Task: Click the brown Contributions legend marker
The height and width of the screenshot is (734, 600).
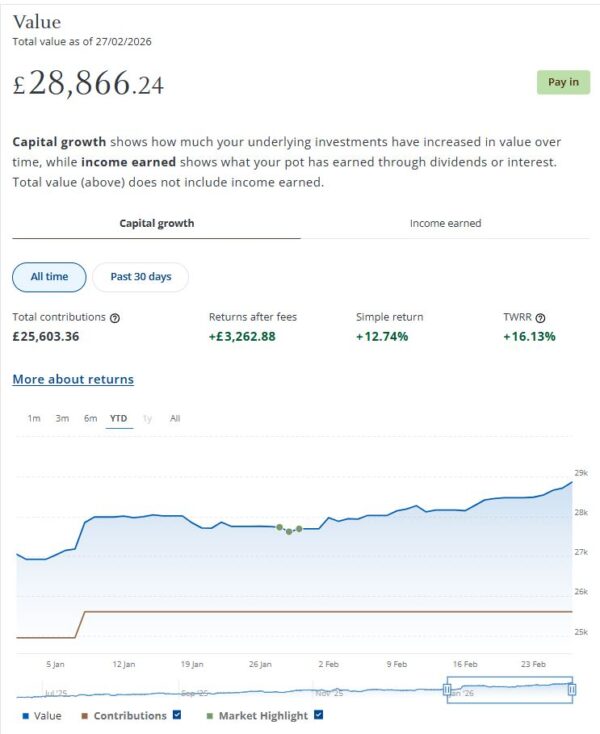Action: [x=85, y=716]
